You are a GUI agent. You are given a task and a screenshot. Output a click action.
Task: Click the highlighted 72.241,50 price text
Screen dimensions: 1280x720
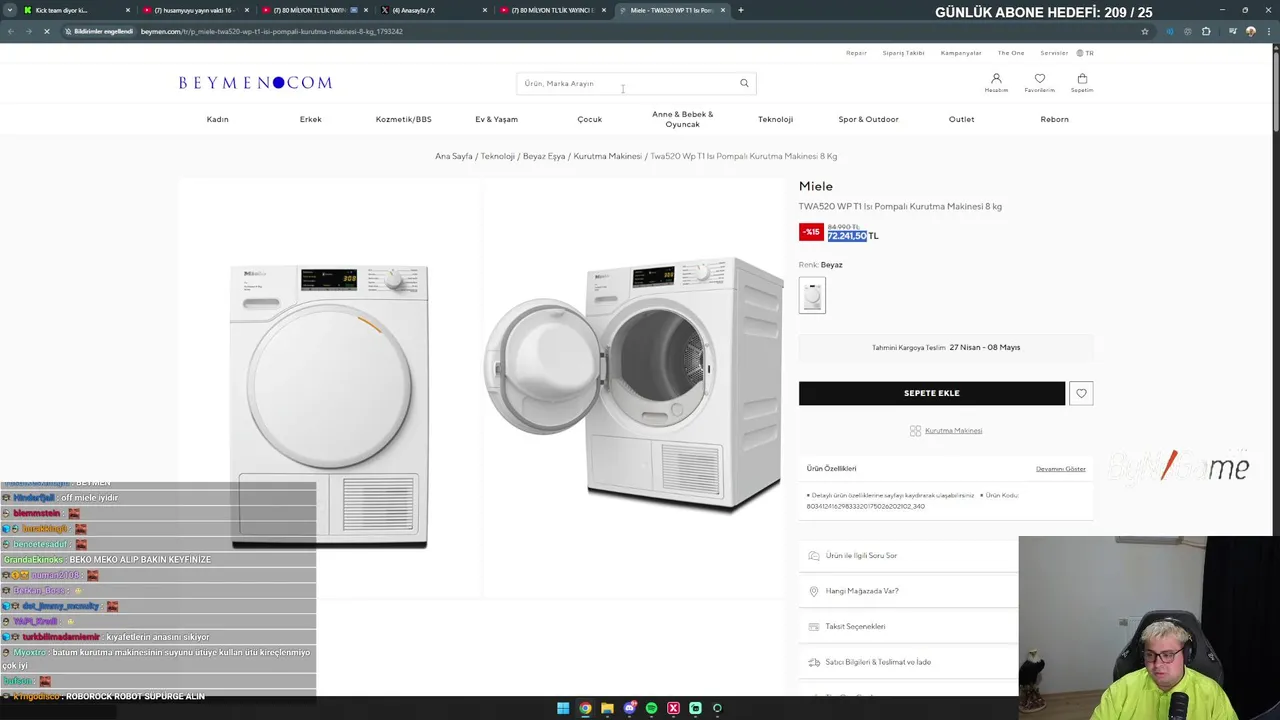[847, 236]
